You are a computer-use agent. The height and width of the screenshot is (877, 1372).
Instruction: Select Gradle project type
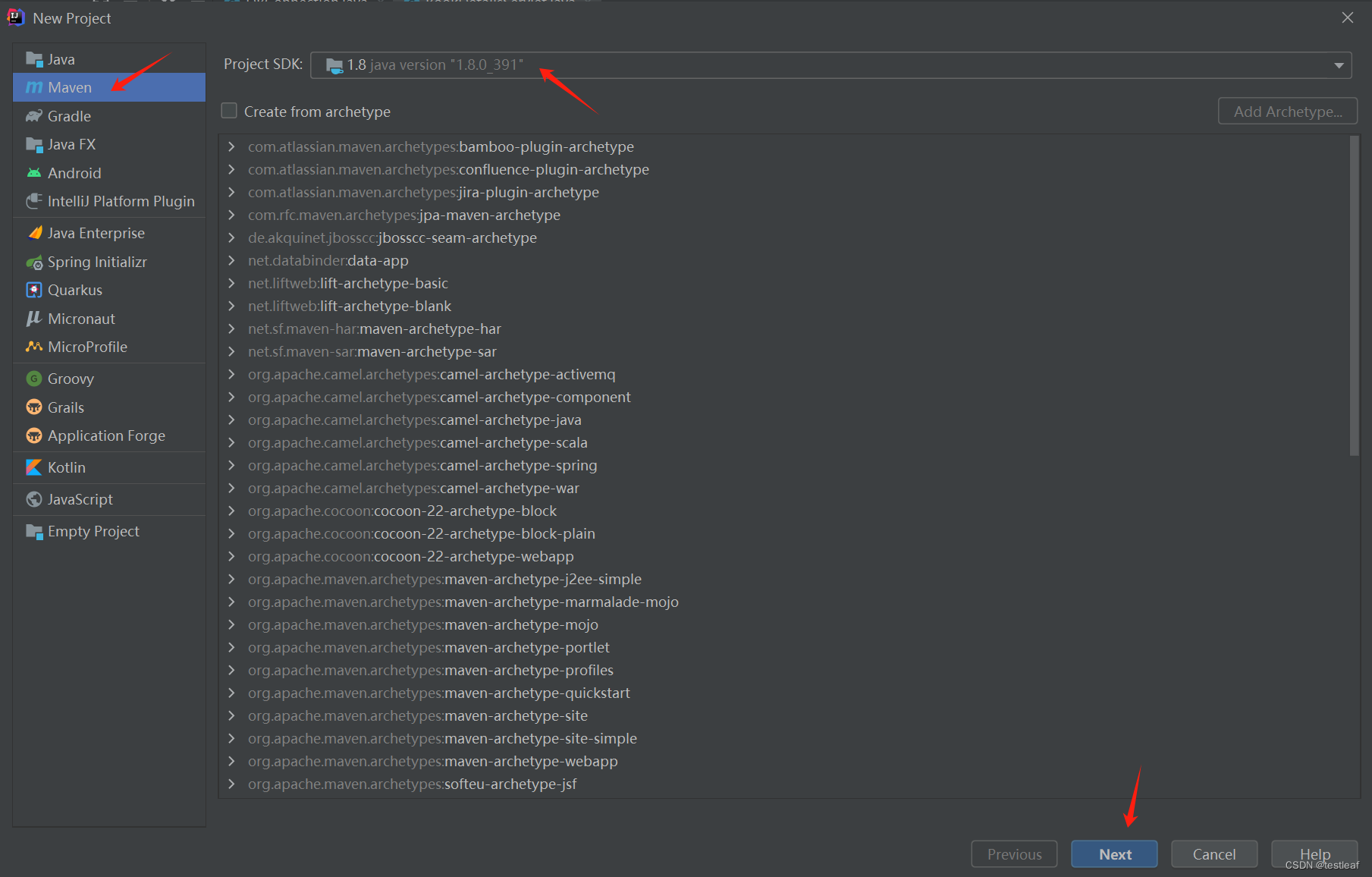coord(109,116)
